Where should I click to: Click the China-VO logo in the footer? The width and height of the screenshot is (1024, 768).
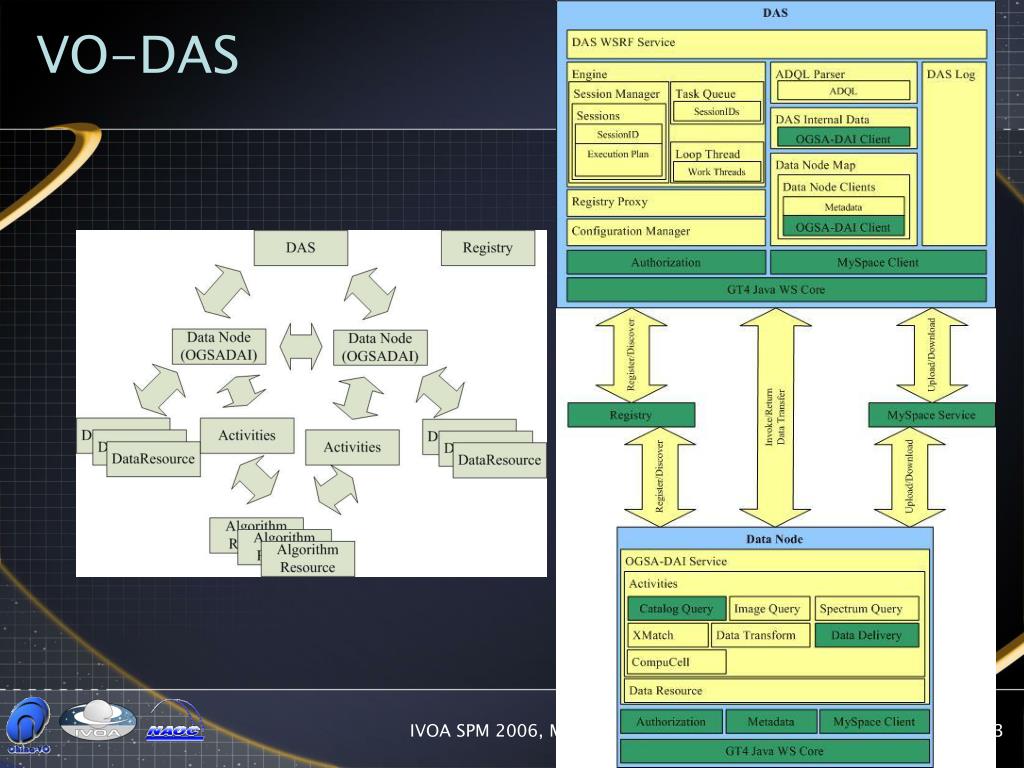tap(29, 726)
